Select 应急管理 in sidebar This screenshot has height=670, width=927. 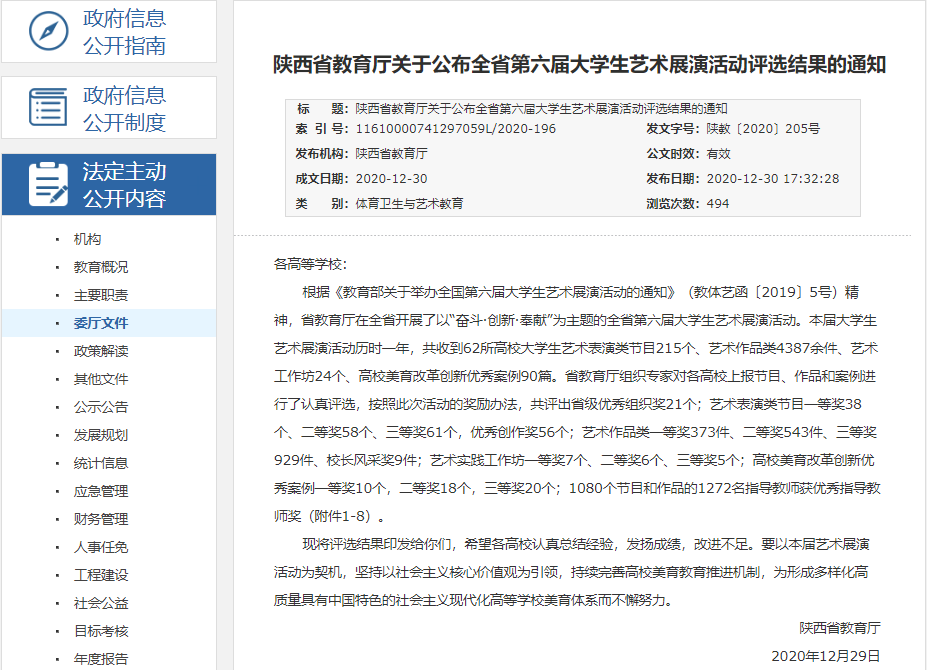[x=101, y=491]
